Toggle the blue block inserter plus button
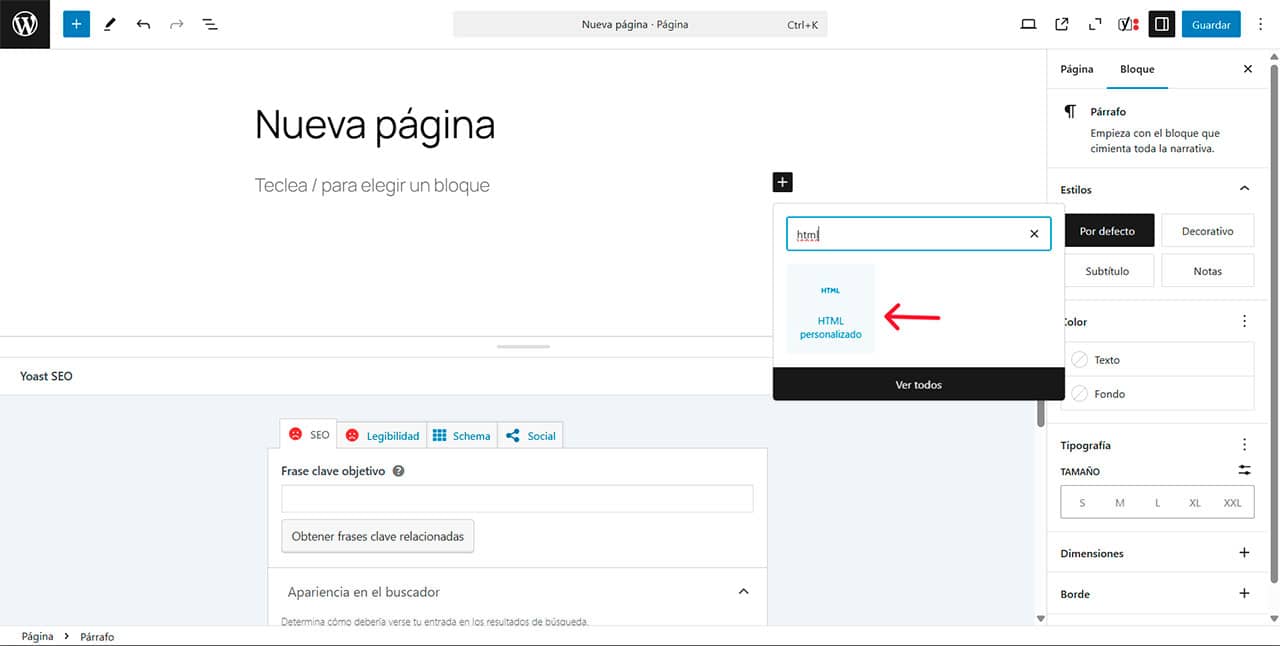Image resolution: width=1280 pixels, height=646 pixels. (x=76, y=24)
